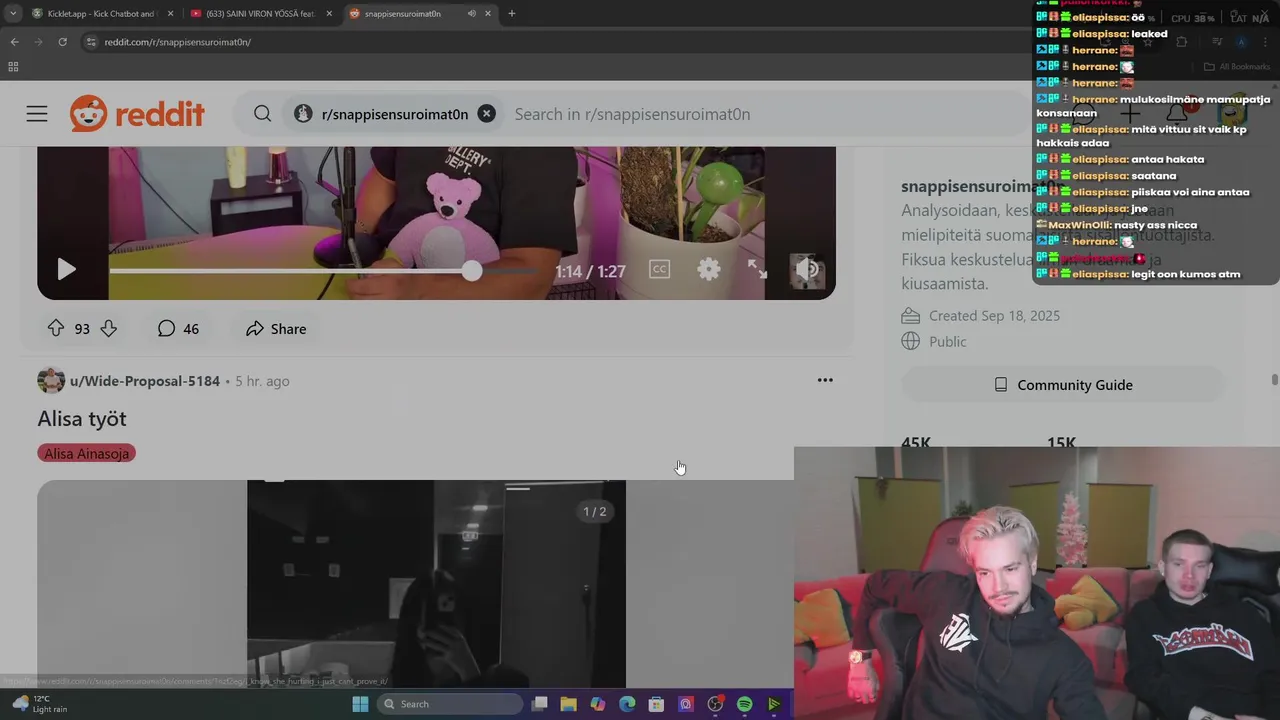Open the 46 comments
The width and height of the screenshot is (1280, 720).
[x=178, y=328]
